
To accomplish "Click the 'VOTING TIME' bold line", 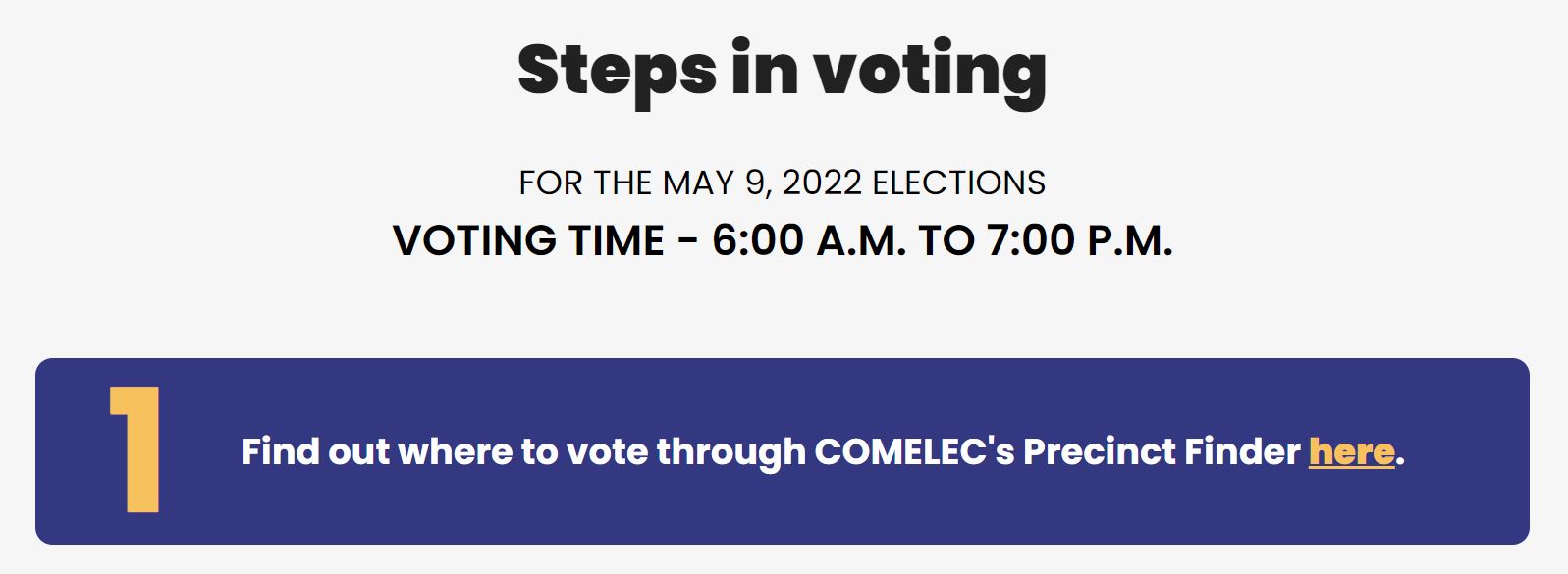I will coord(783,240).
